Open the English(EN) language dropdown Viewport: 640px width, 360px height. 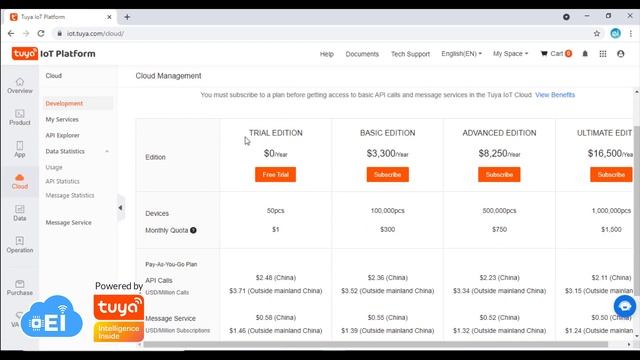(x=461, y=53)
